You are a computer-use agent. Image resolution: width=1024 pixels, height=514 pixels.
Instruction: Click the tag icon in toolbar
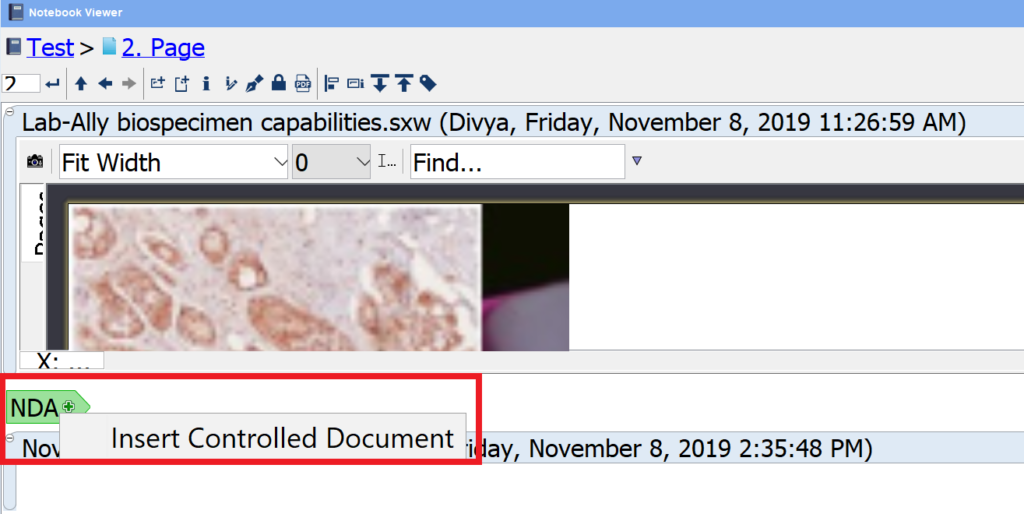pyautogui.click(x=428, y=83)
